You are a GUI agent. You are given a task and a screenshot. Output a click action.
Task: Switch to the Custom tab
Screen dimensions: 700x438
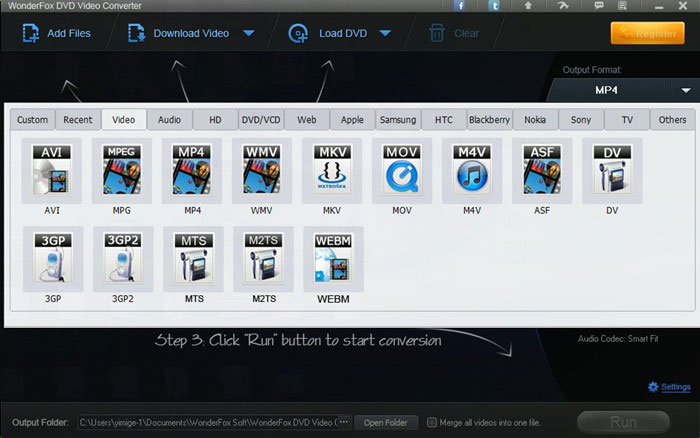click(32, 120)
